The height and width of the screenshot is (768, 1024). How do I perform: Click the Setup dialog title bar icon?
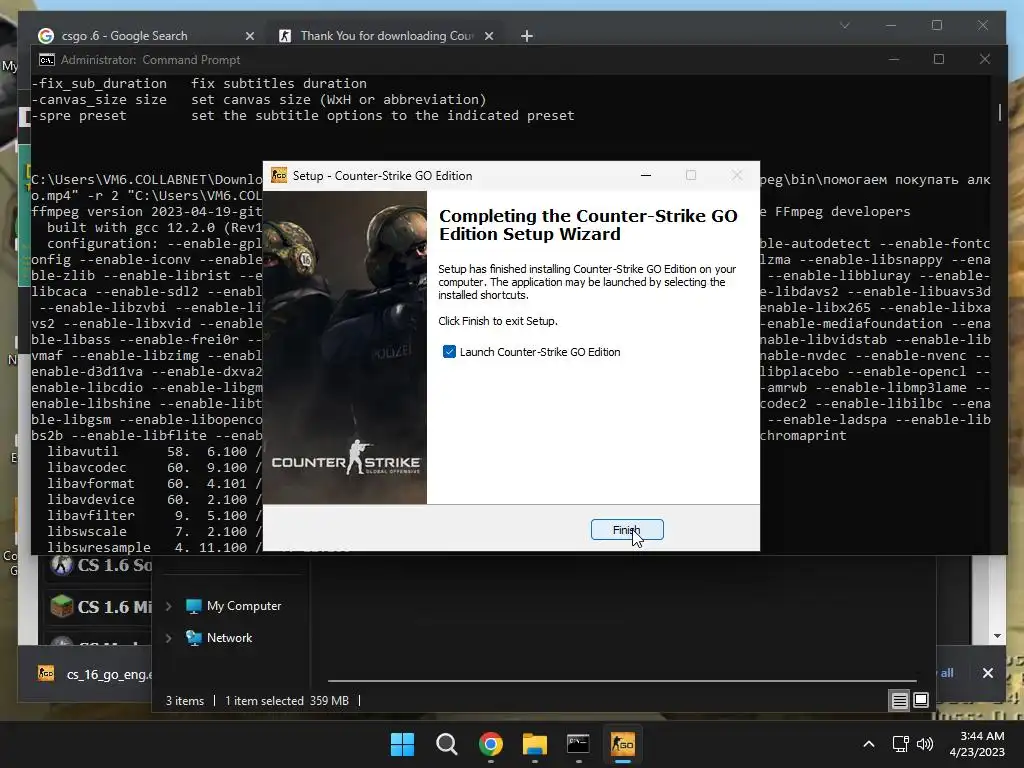[x=279, y=176]
